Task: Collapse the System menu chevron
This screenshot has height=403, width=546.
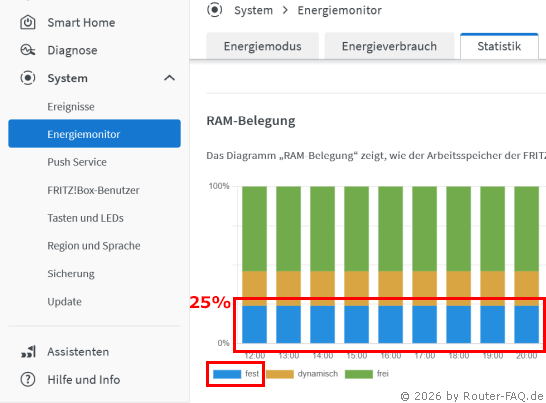Action: tap(169, 78)
